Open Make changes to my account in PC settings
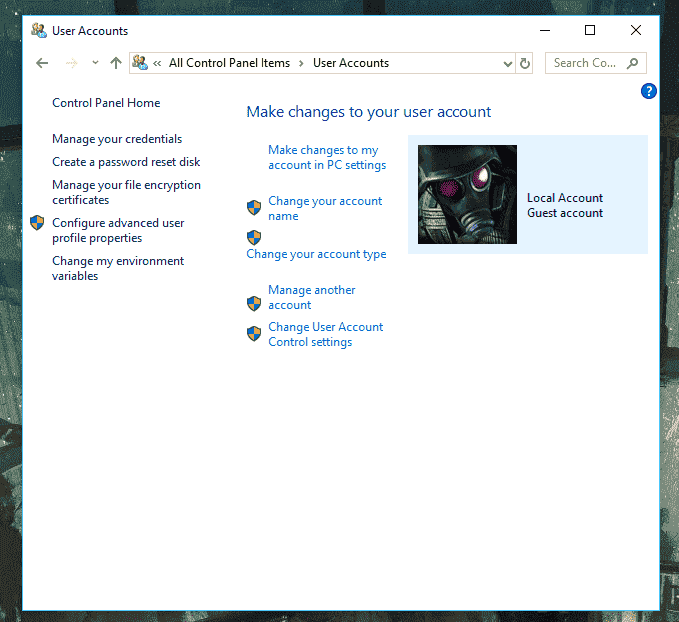This screenshot has height=622, width=679. (x=327, y=157)
